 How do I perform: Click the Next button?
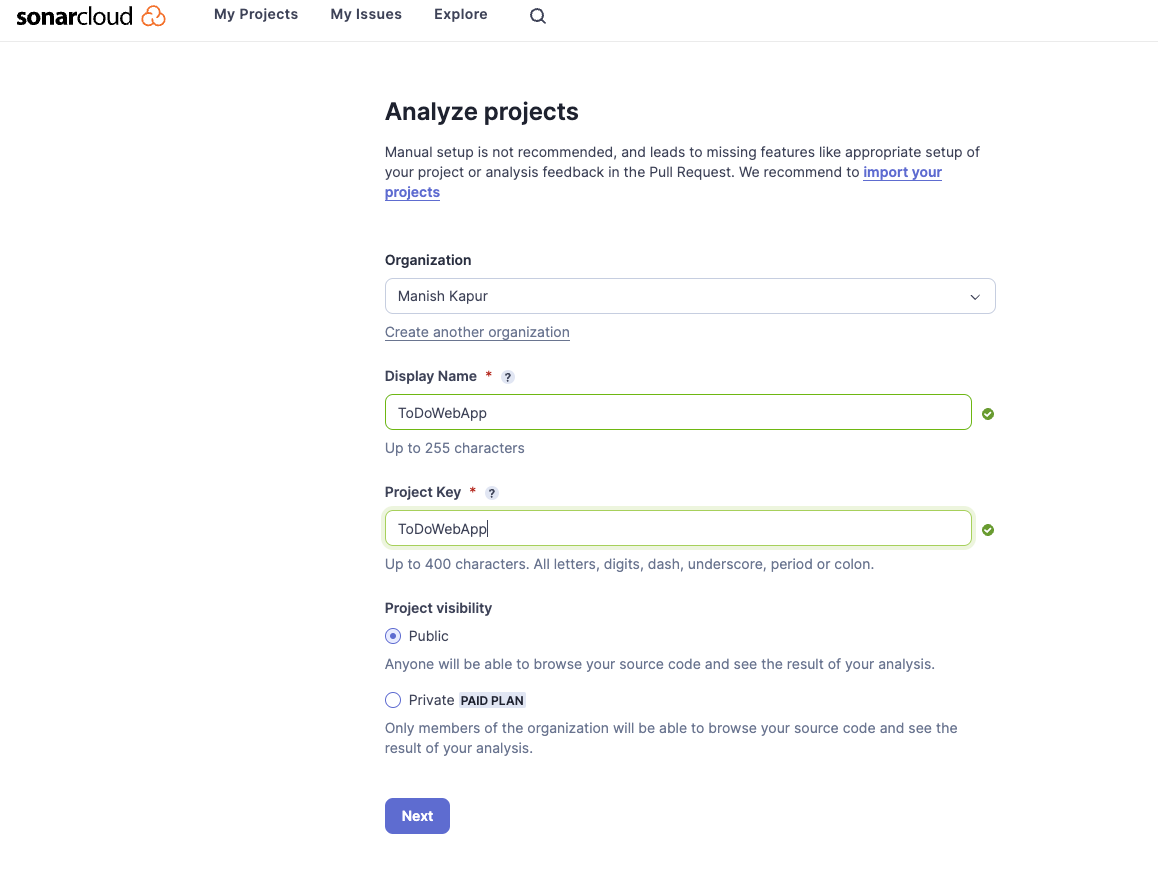417,815
